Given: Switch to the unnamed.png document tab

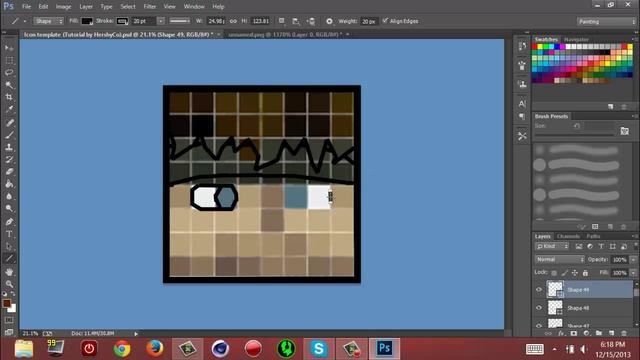Looking at the screenshot, I should (x=285, y=35).
